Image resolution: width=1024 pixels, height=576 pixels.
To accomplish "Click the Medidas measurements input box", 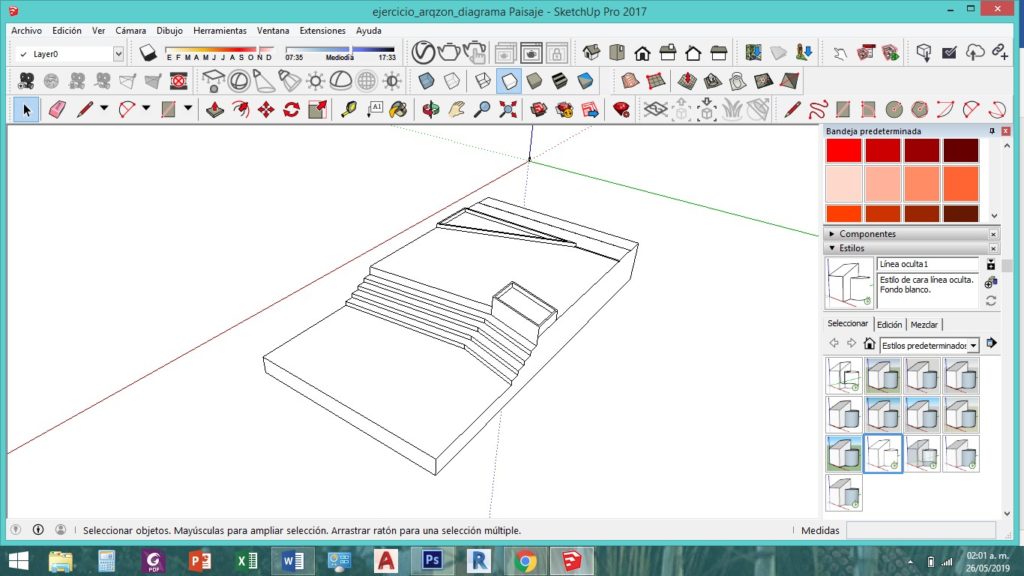I will (x=921, y=530).
